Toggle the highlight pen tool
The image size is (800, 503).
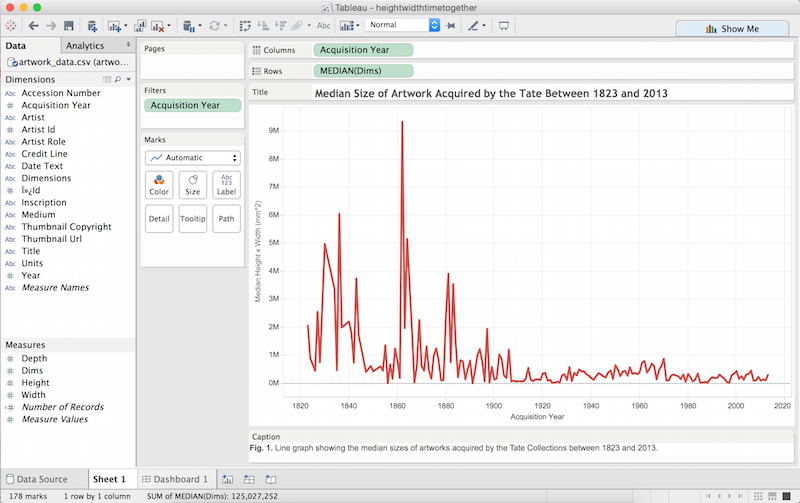473,26
